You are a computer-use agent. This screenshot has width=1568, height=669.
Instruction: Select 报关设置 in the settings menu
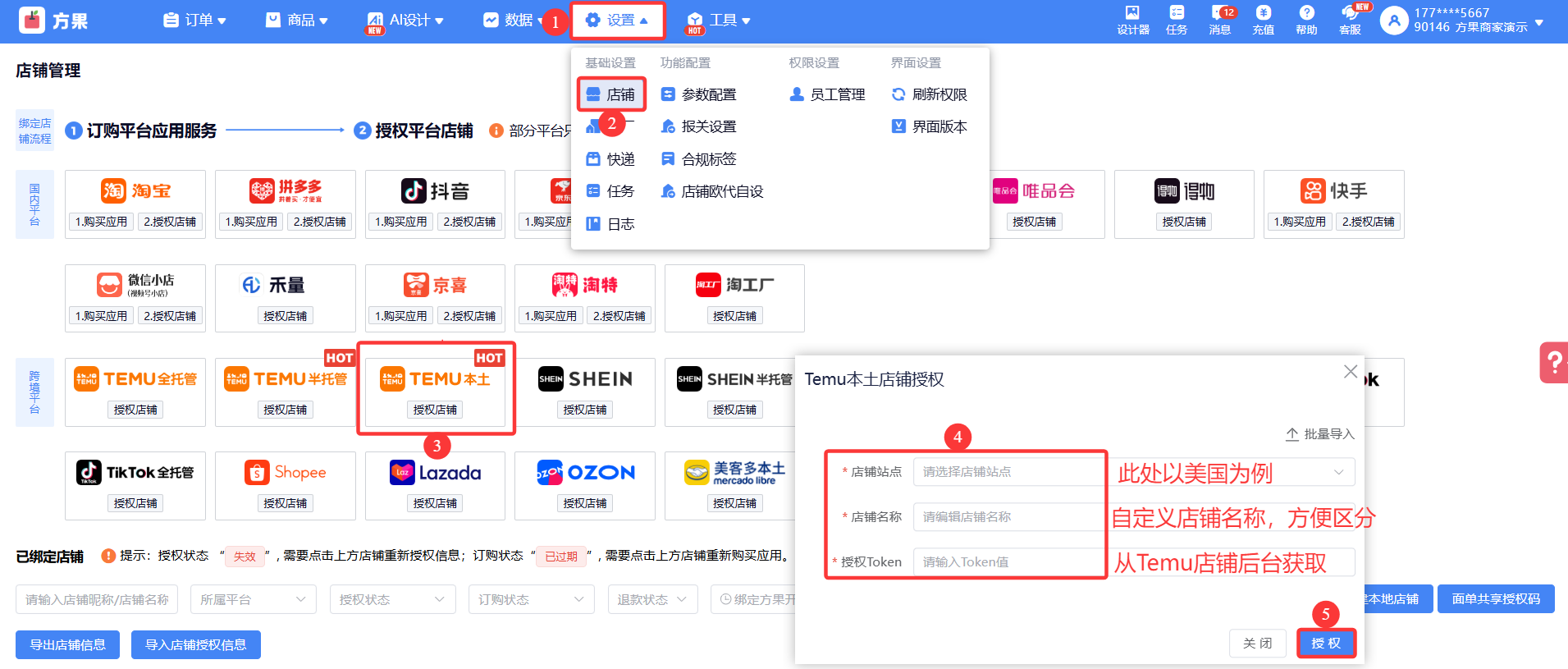[699, 126]
